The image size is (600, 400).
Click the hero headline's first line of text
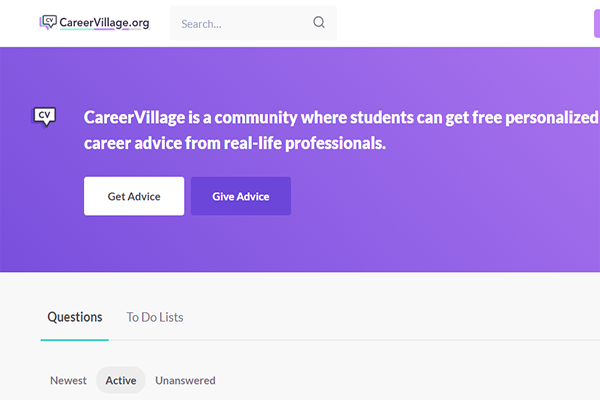point(340,117)
